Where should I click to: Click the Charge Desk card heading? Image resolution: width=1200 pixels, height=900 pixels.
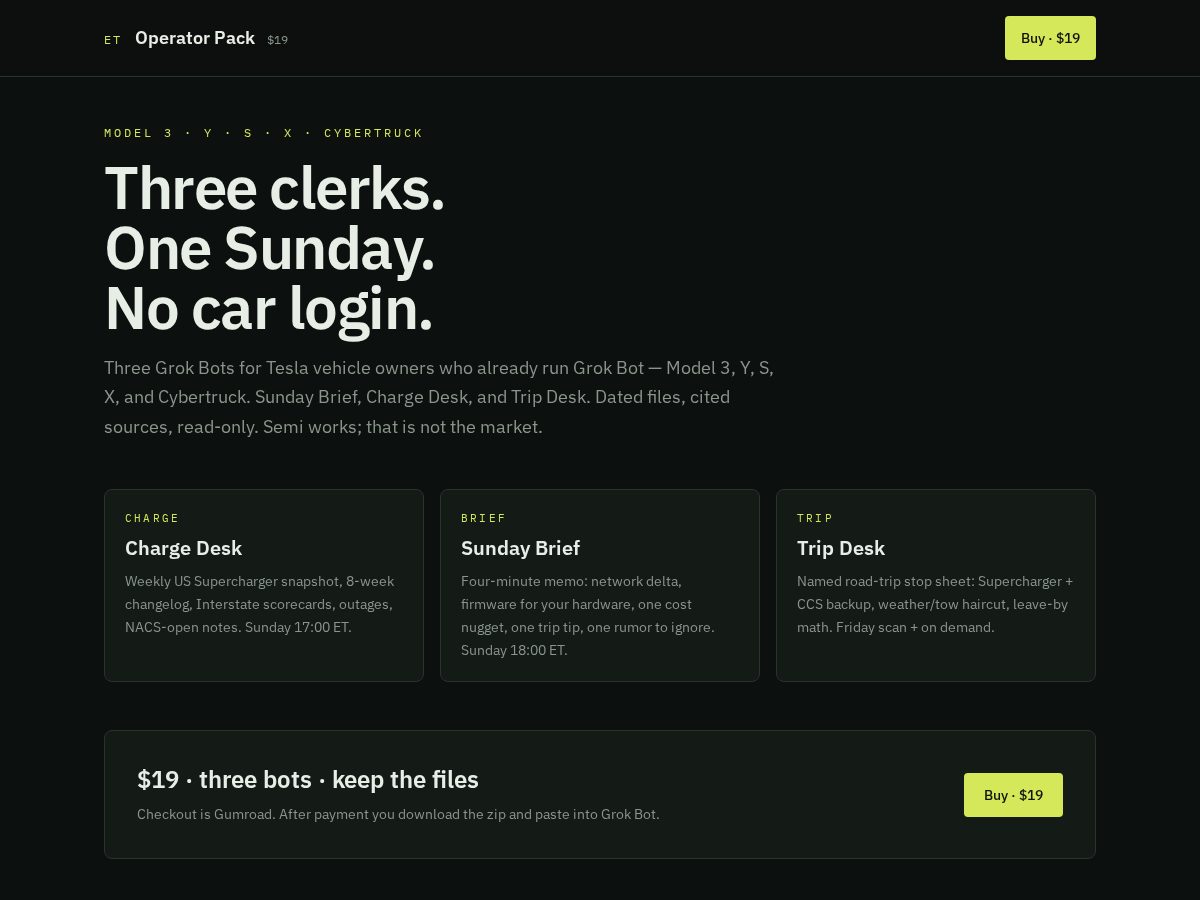pos(183,548)
